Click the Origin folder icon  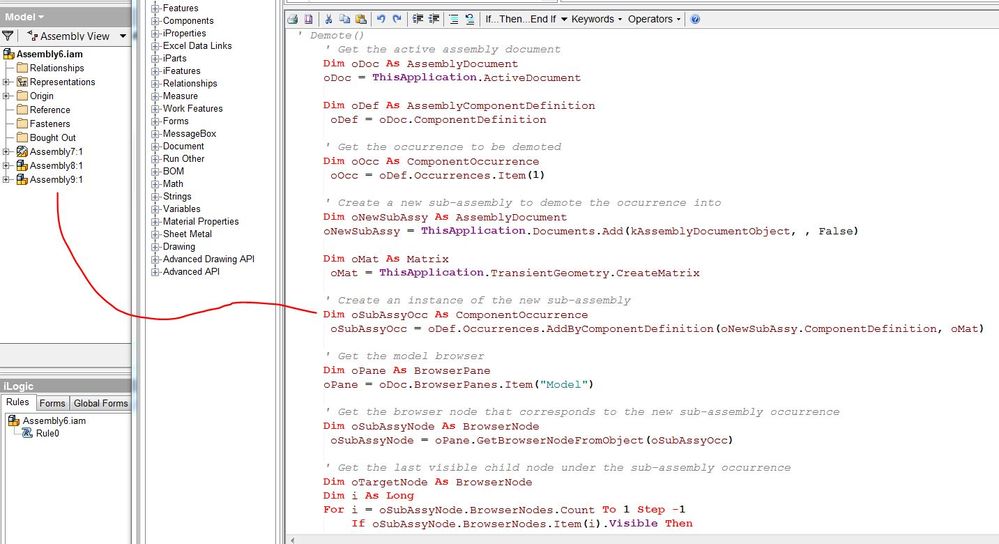tap(22, 96)
